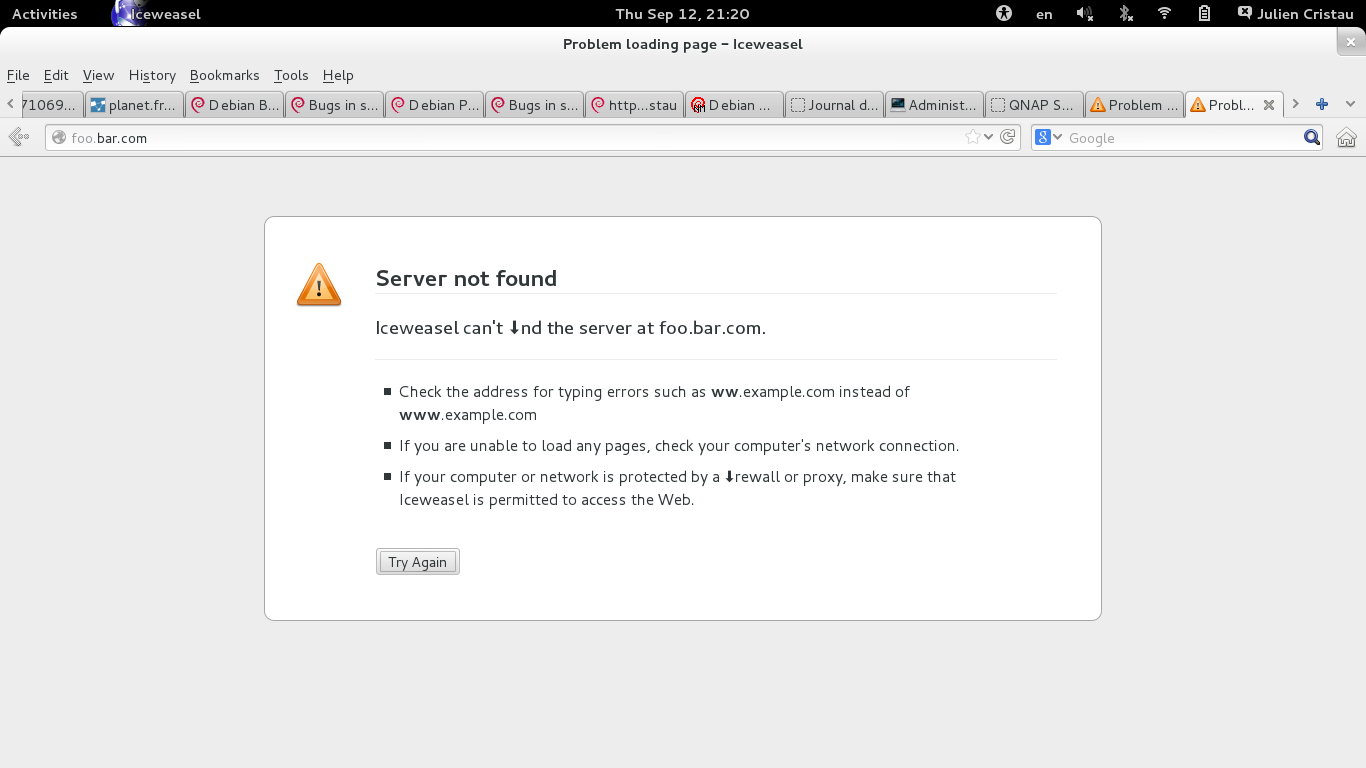Go to the Home page icon
Screen dimensions: 1366x768
(1346, 138)
